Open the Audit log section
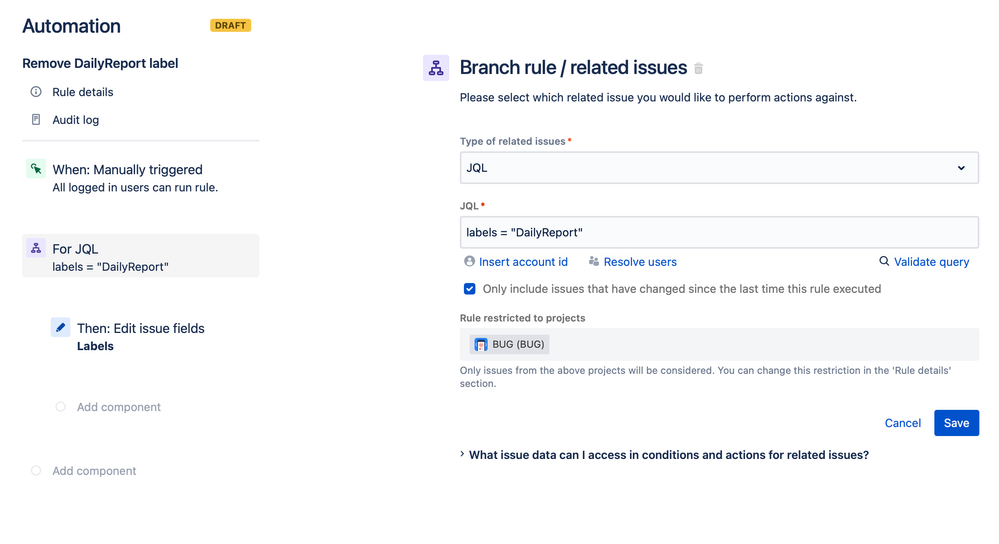Image resolution: width=999 pixels, height=544 pixels. point(76,120)
